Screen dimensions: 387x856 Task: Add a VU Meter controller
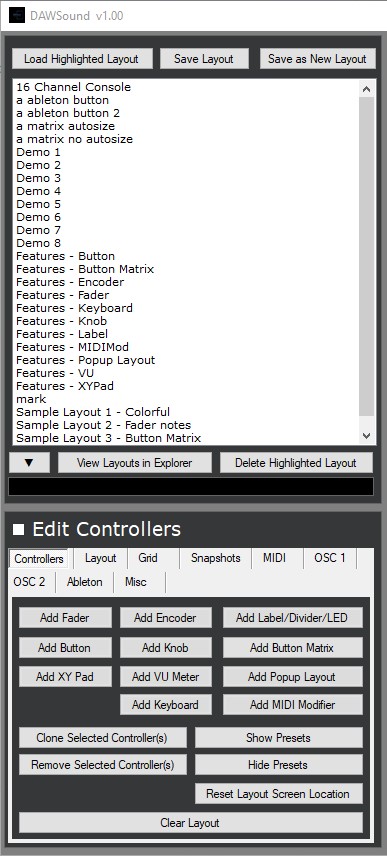(165, 677)
